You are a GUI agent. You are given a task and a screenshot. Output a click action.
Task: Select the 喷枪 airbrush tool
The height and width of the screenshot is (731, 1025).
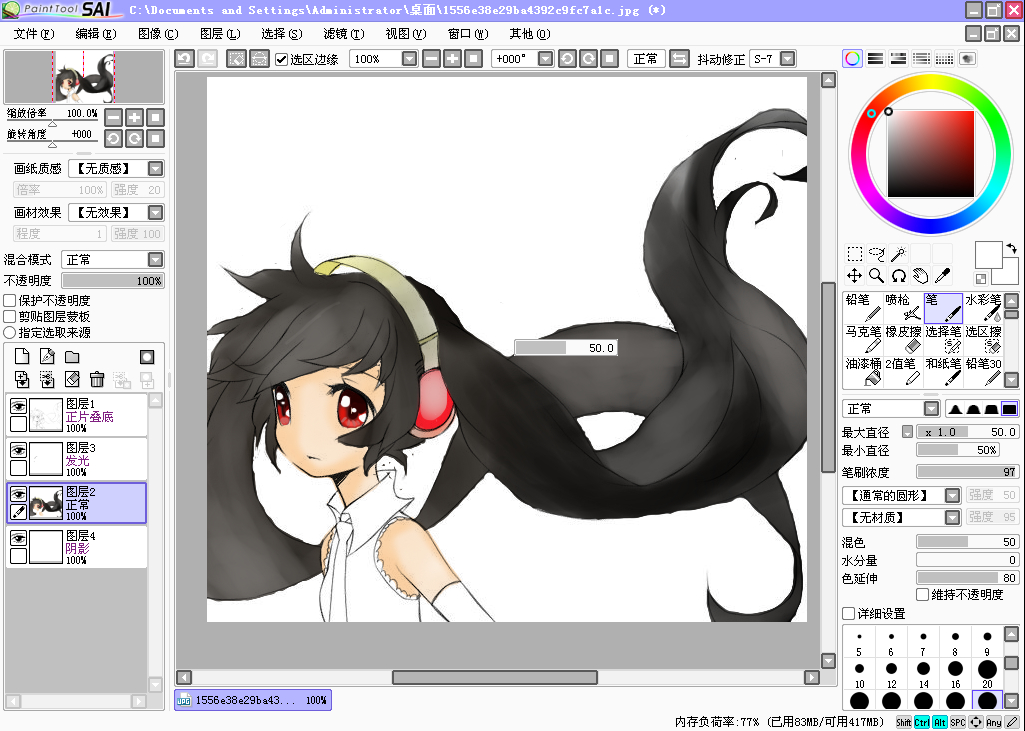point(903,307)
